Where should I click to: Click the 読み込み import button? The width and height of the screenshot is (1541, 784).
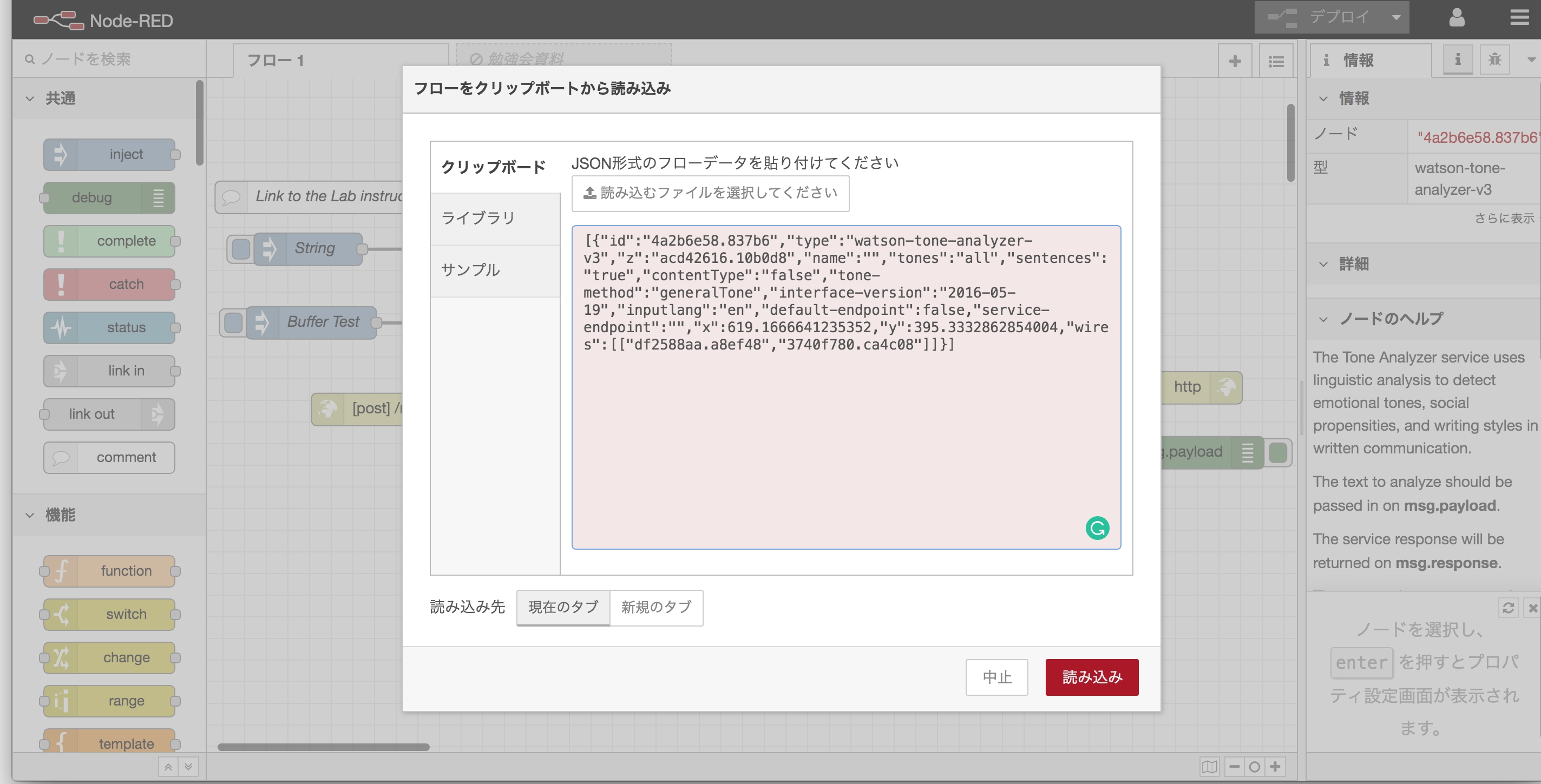[1092, 677]
